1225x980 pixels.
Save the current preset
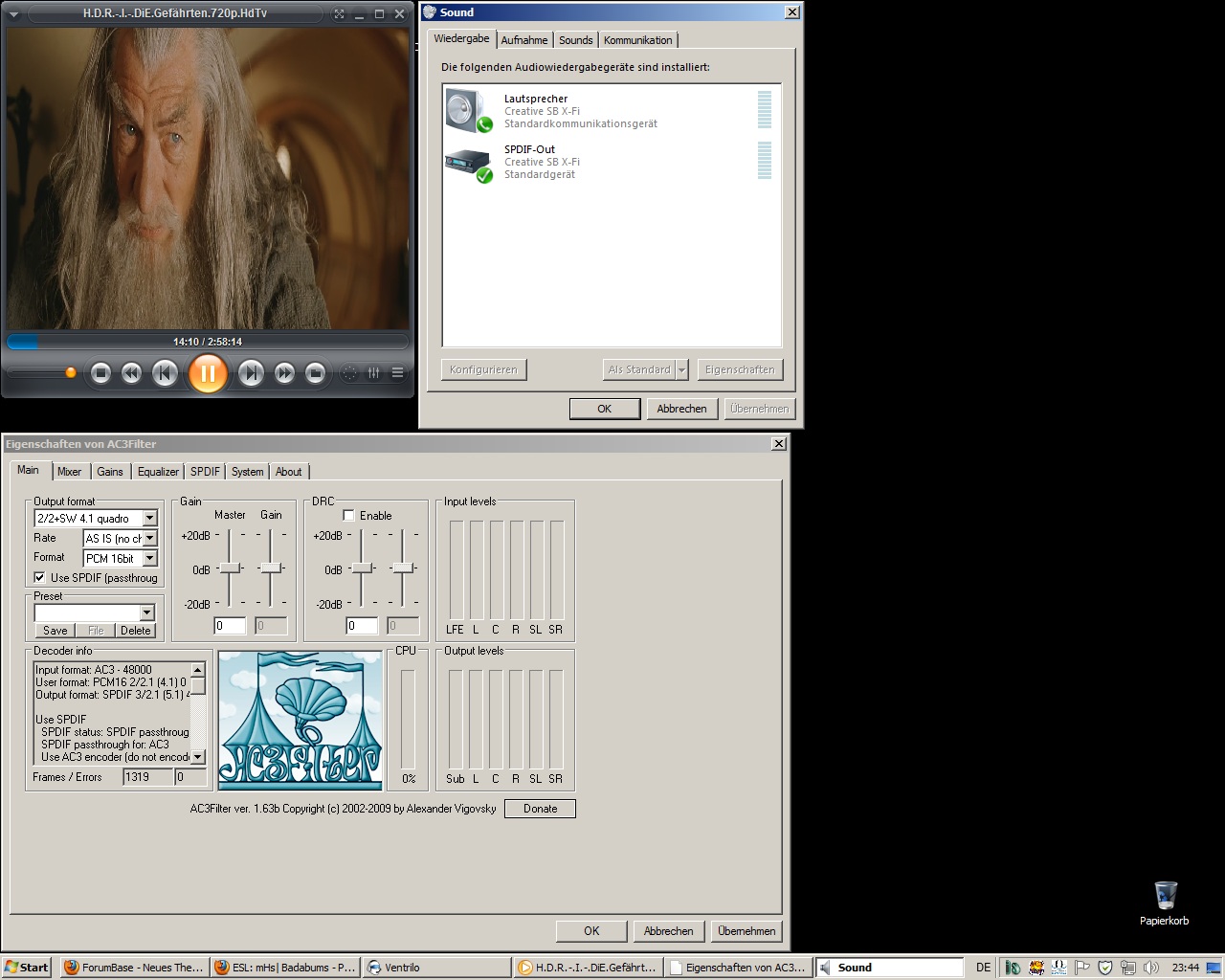coord(56,630)
